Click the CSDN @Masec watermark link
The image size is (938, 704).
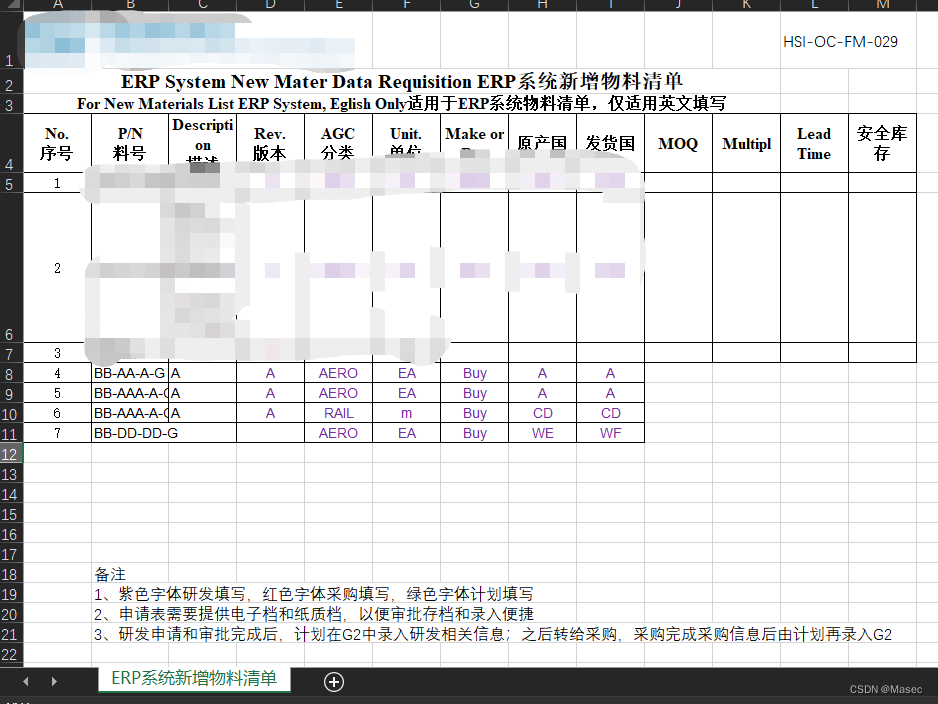[x=887, y=689]
